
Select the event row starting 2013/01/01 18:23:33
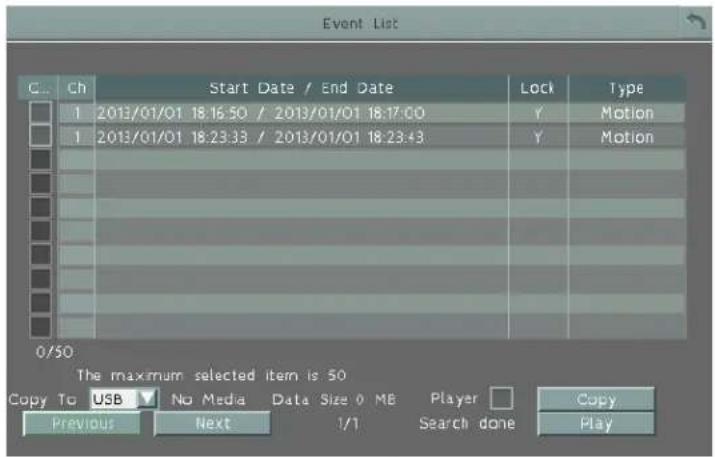[372, 137]
